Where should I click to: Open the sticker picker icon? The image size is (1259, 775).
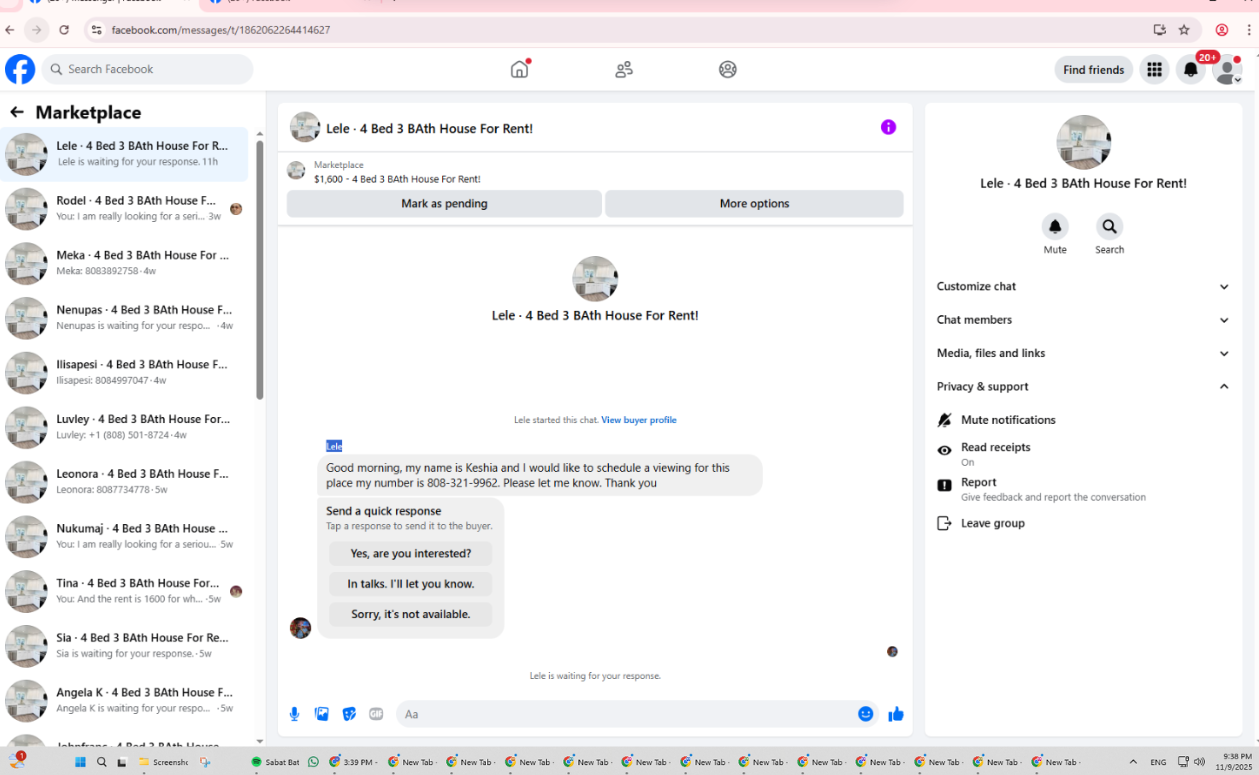point(349,714)
